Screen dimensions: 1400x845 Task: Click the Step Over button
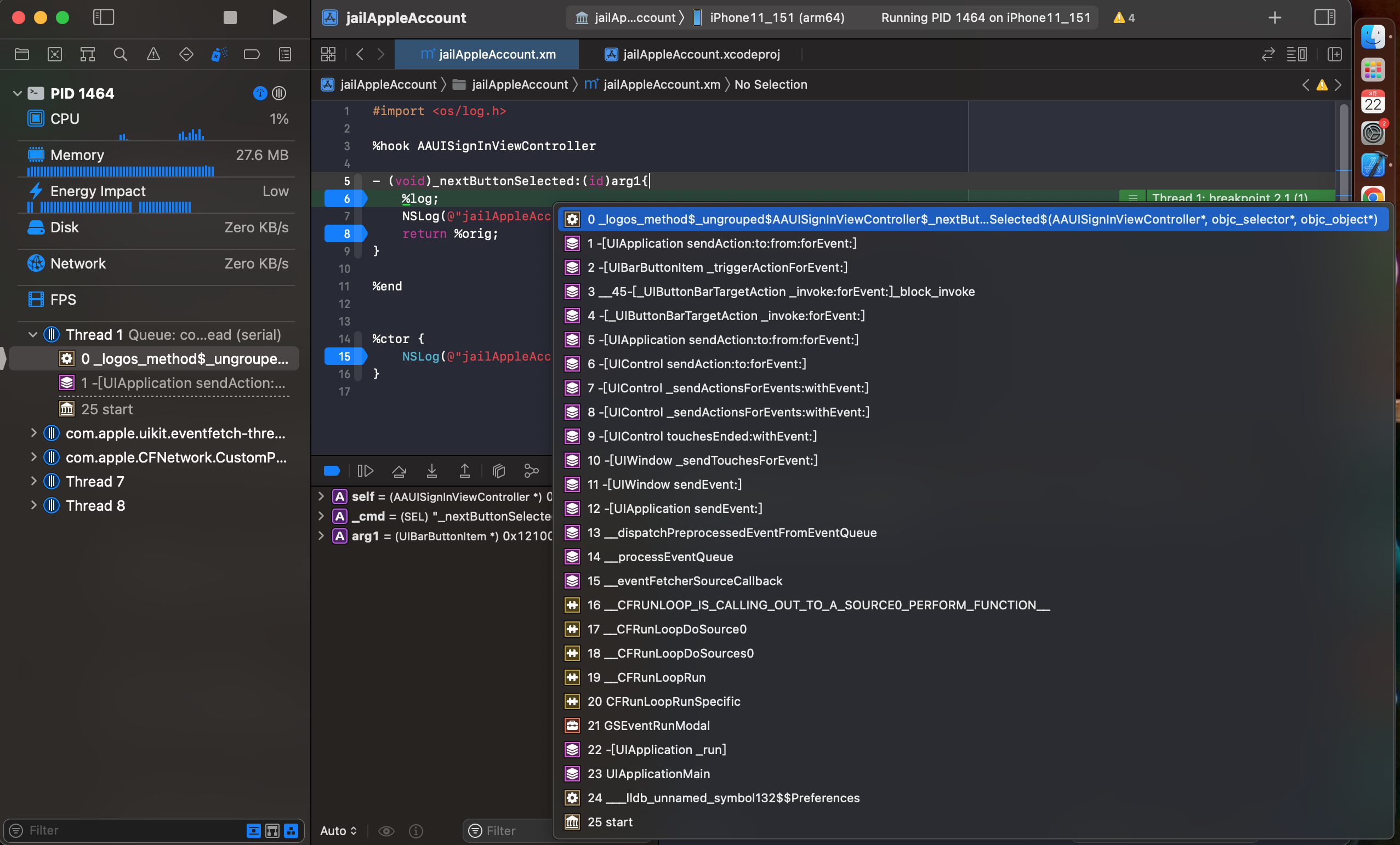[400, 471]
